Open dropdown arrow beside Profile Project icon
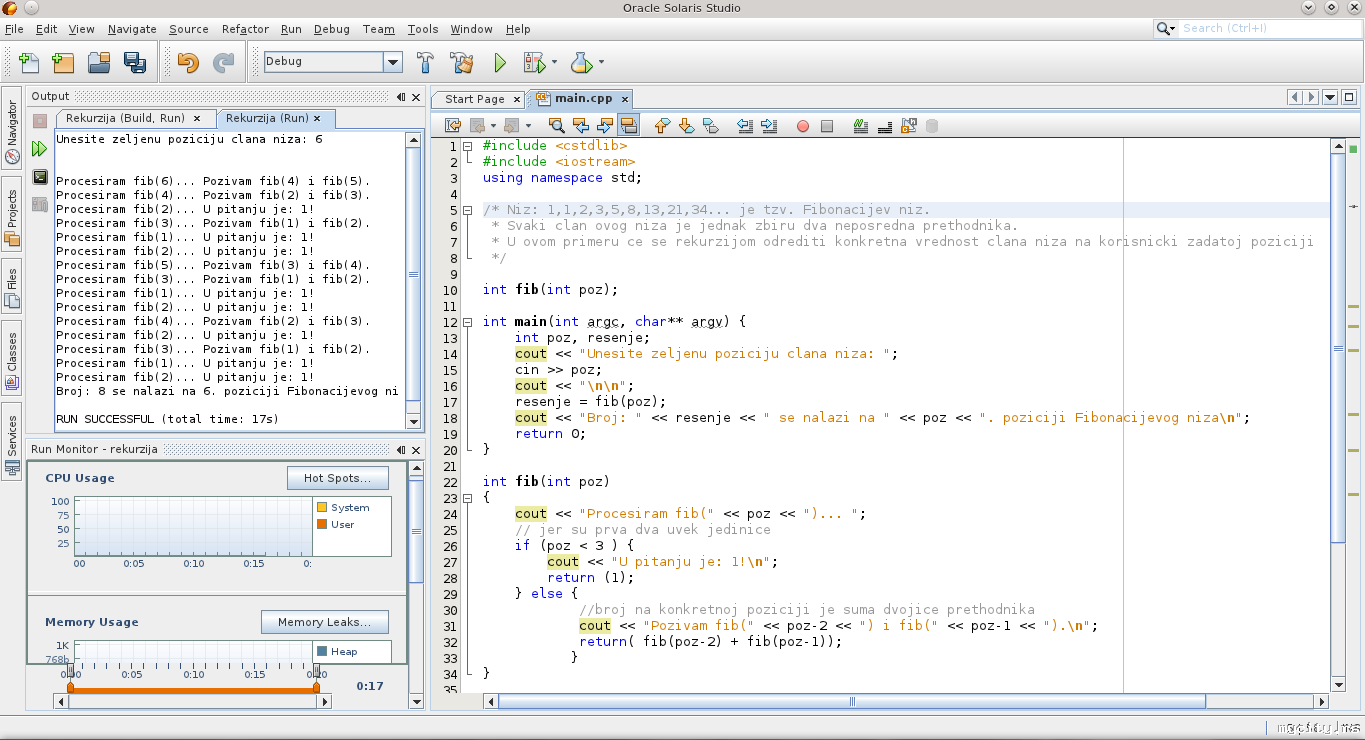Viewport: 1365px width, 740px height. (x=601, y=63)
